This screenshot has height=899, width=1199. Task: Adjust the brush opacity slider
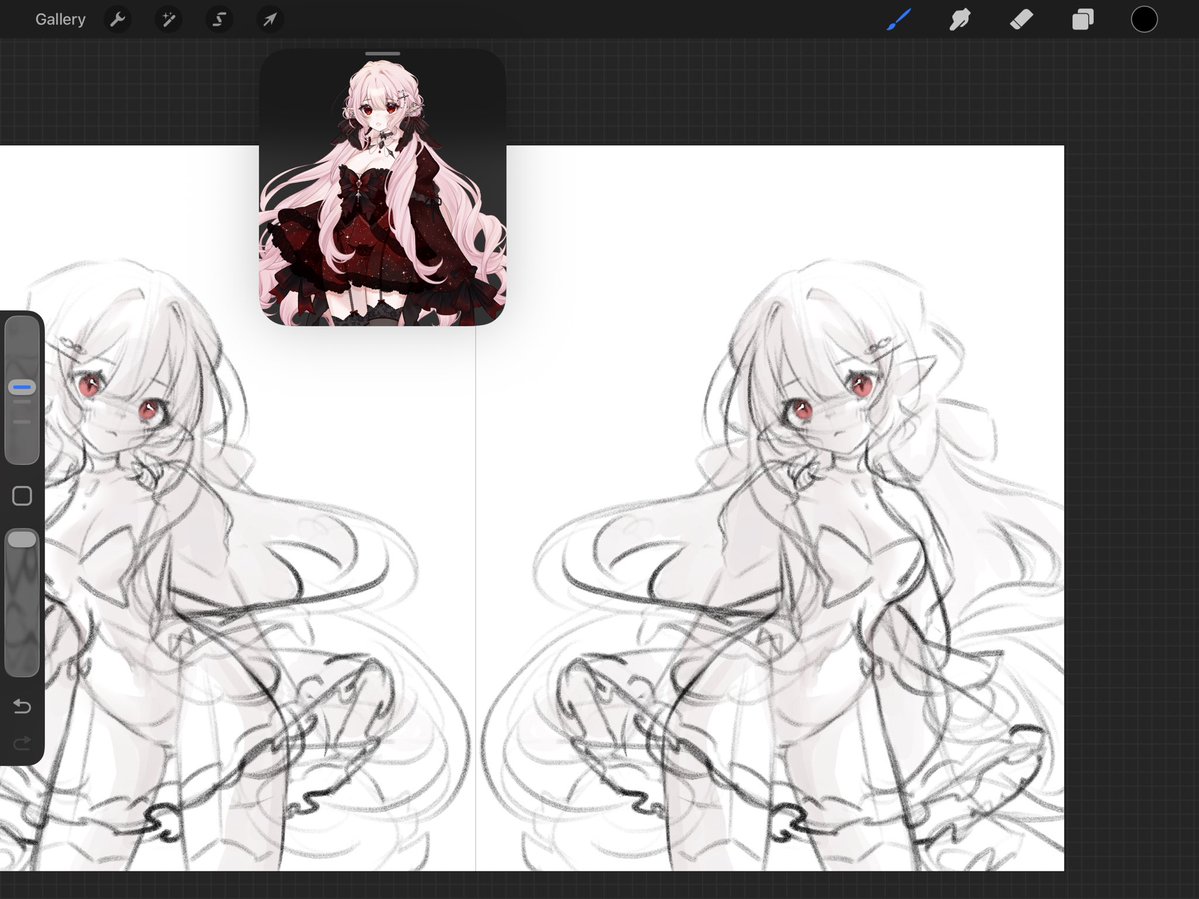point(22,602)
